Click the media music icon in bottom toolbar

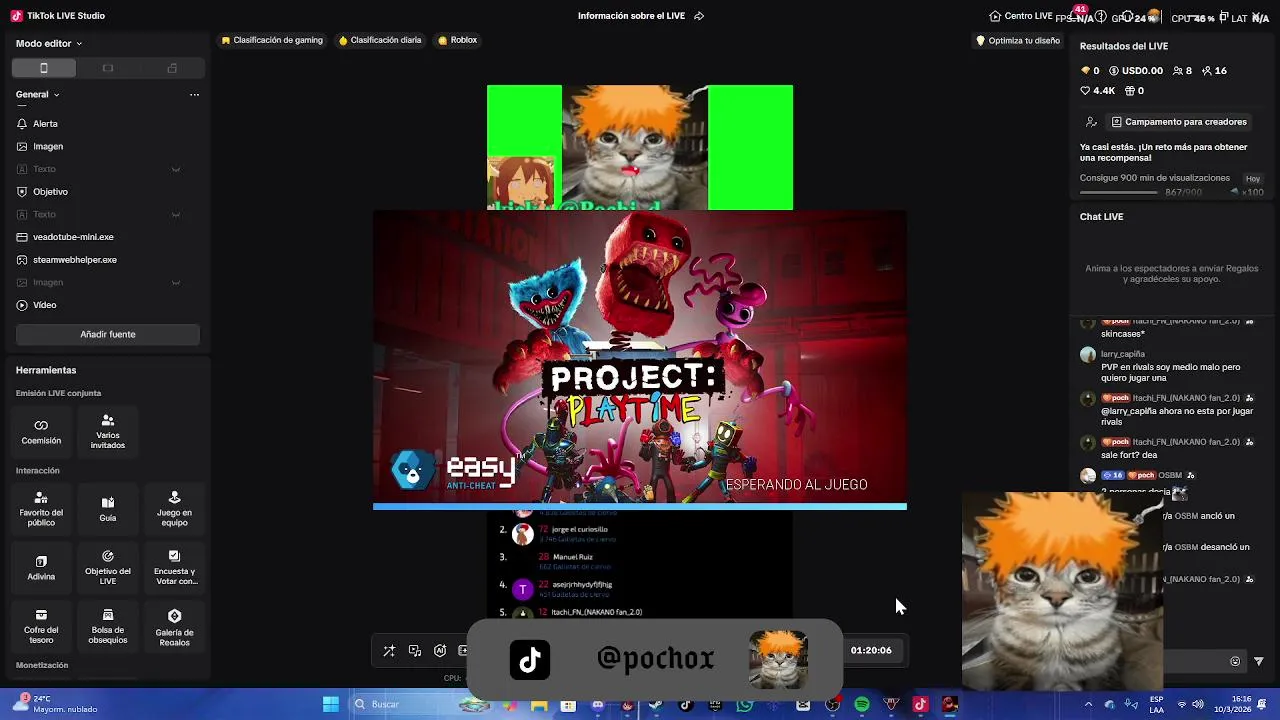pos(415,651)
